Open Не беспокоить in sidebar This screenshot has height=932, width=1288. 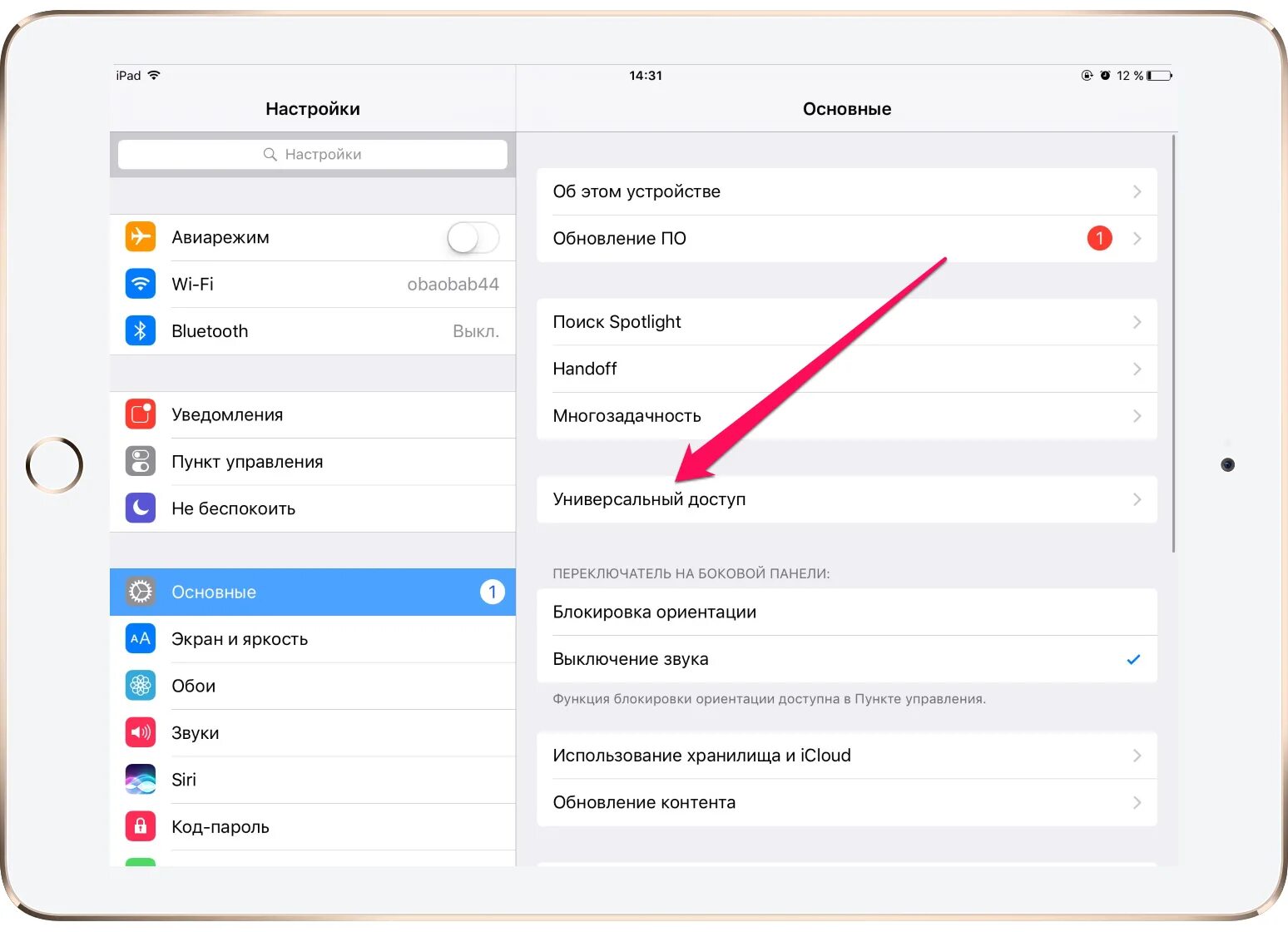click(x=313, y=508)
